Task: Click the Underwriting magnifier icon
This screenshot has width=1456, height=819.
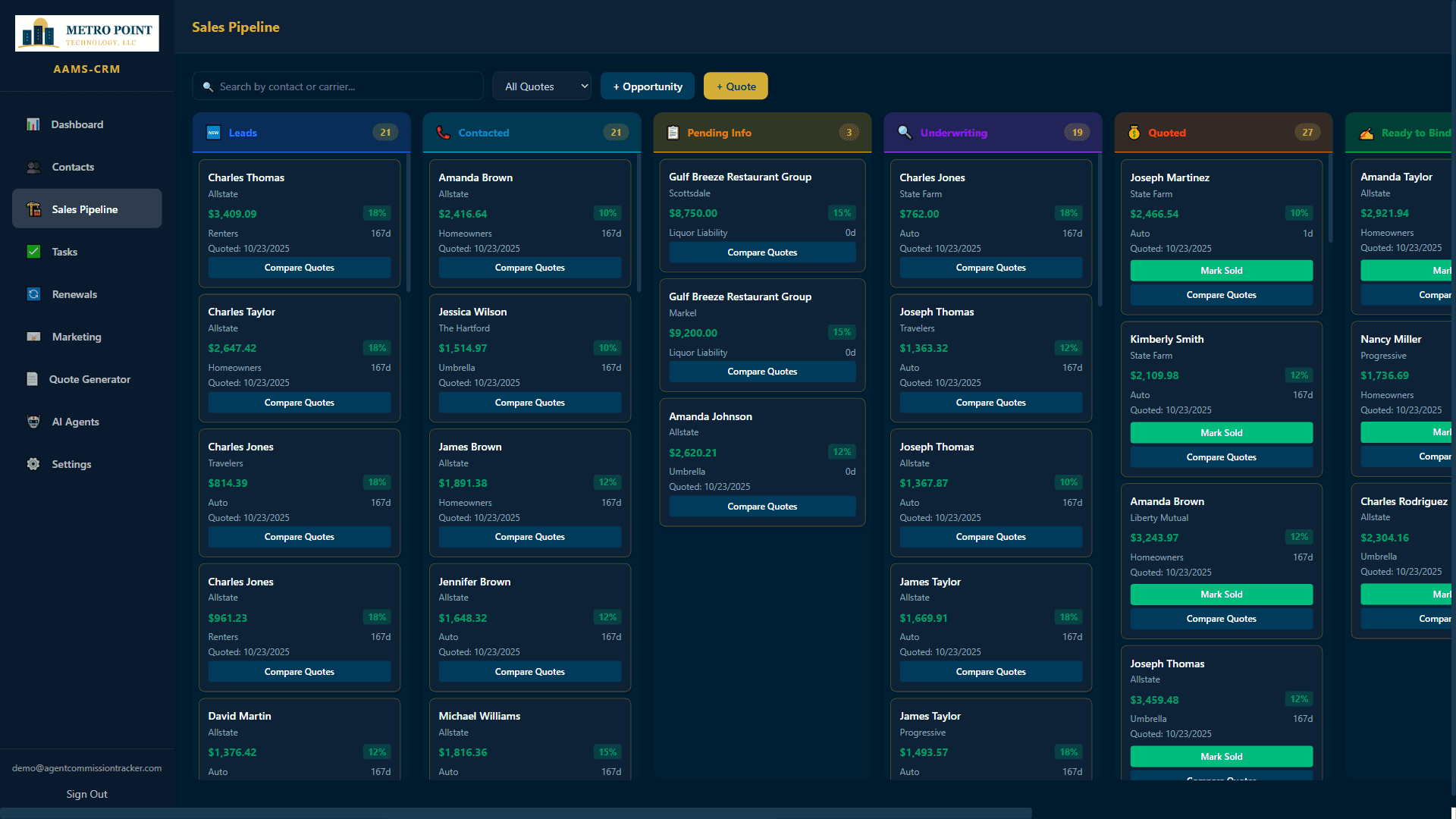Action: [905, 133]
